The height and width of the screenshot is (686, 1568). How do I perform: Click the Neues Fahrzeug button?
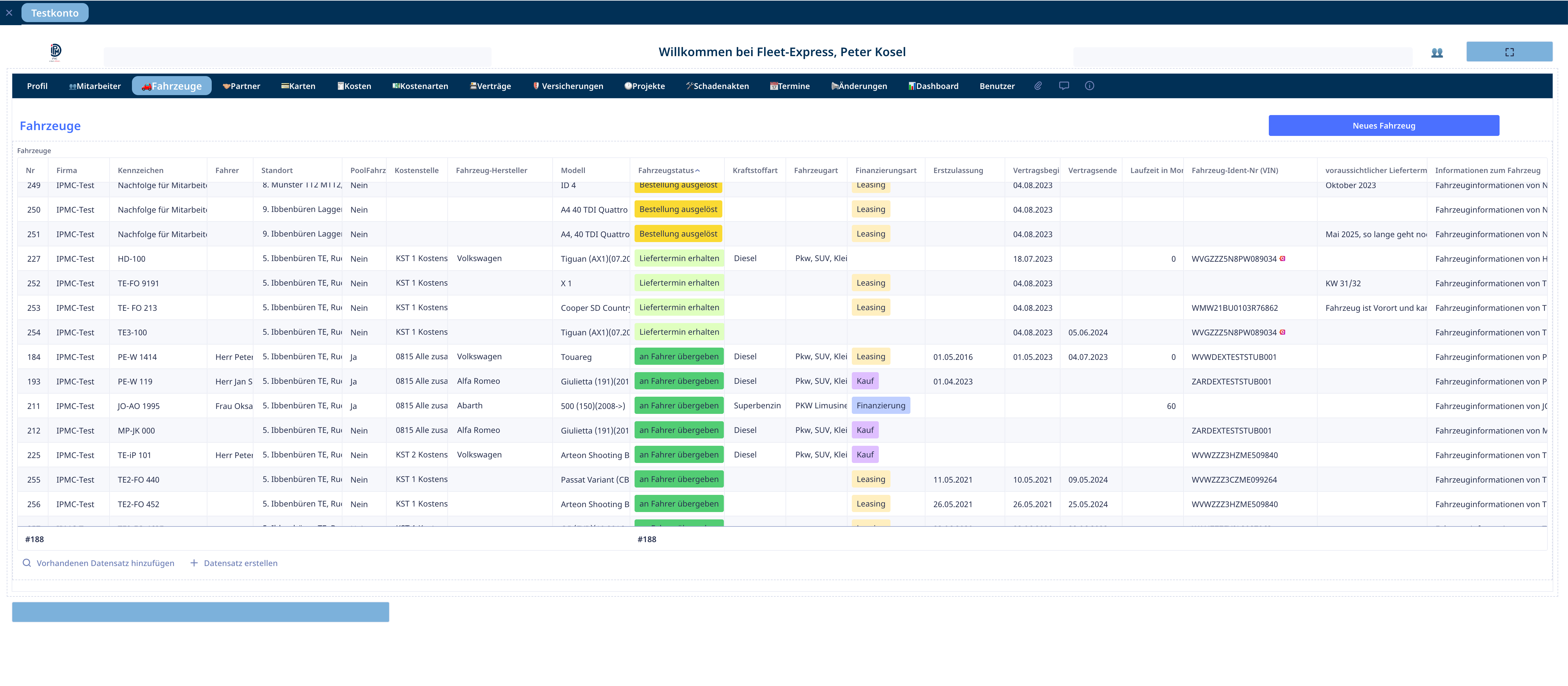pyautogui.click(x=1383, y=125)
